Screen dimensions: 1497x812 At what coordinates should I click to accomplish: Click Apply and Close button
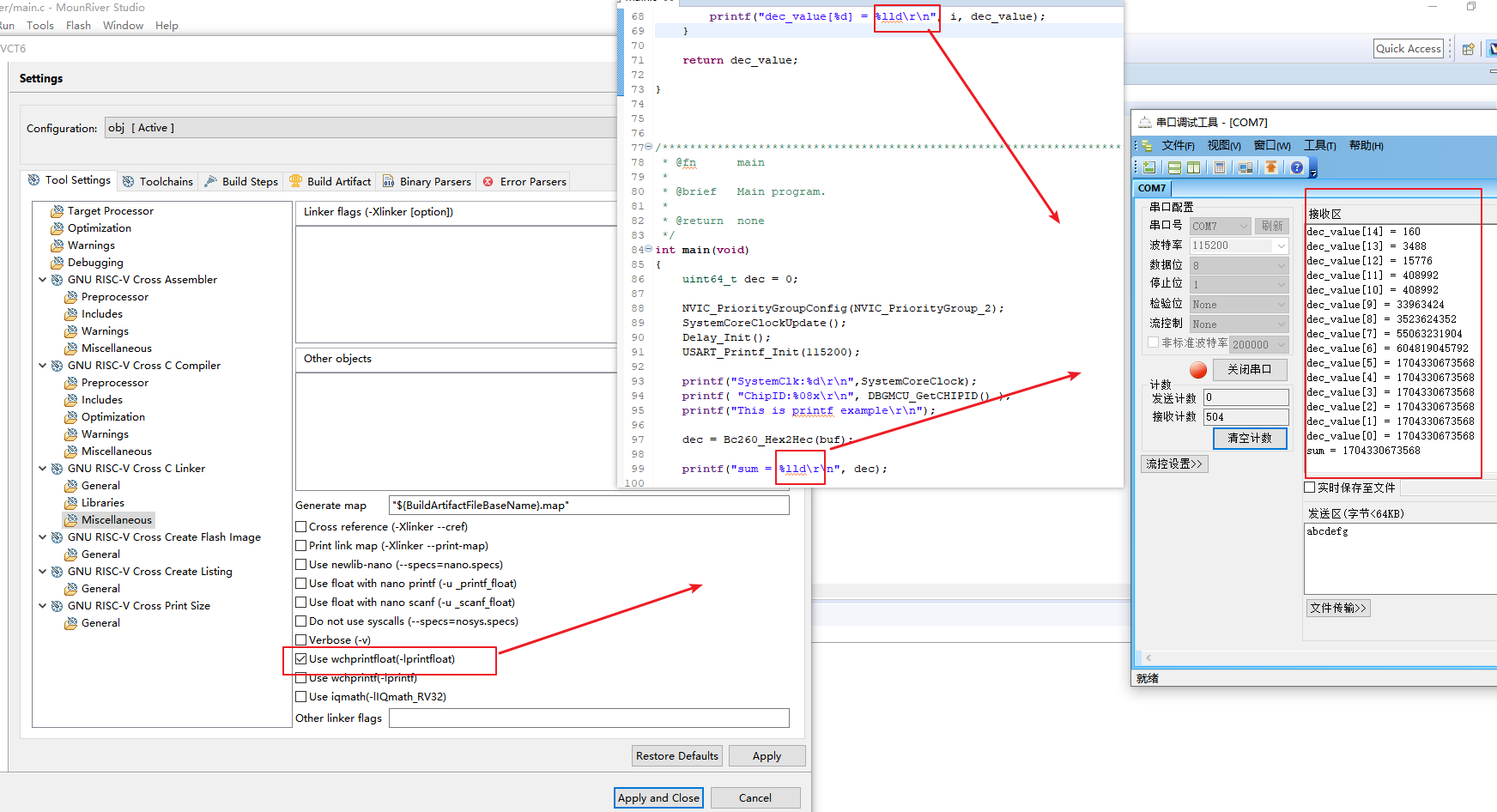(x=659, y=798)
